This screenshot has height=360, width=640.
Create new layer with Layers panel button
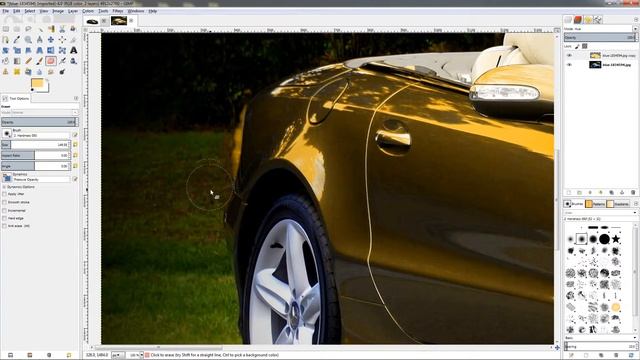tap(569, 192)
